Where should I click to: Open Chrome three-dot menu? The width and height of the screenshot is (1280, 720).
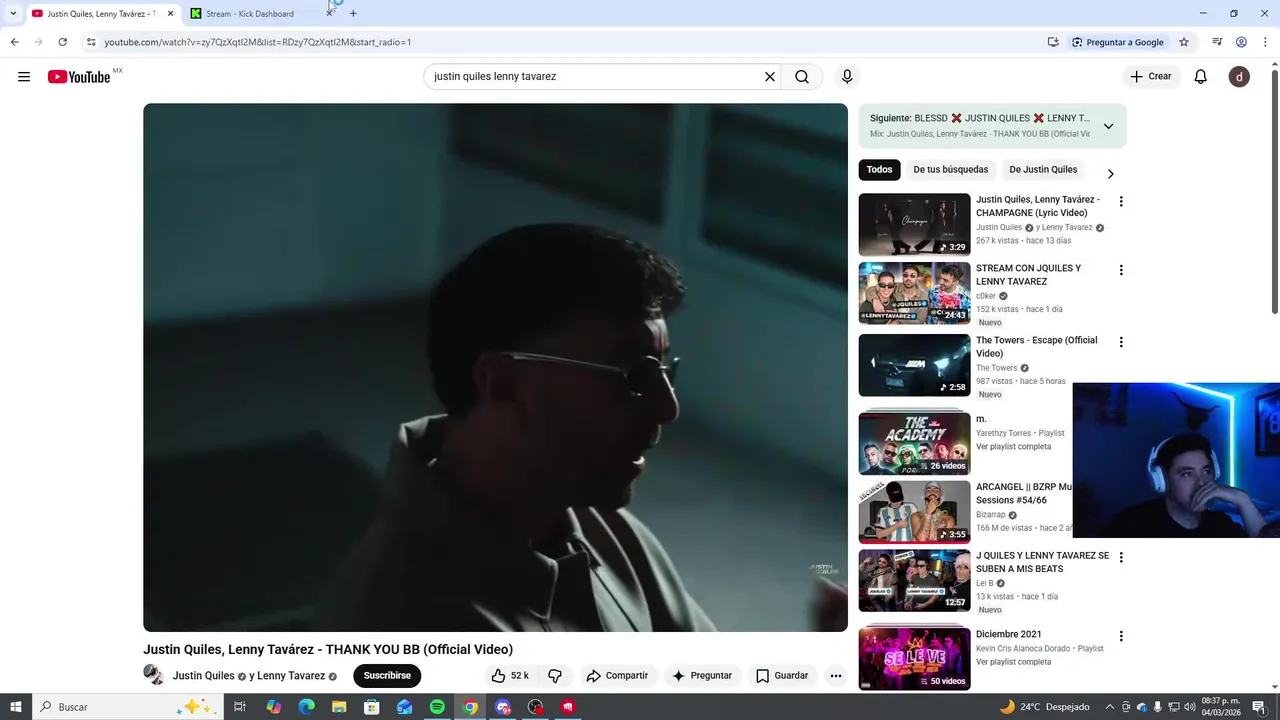[x=1266, y=42]
